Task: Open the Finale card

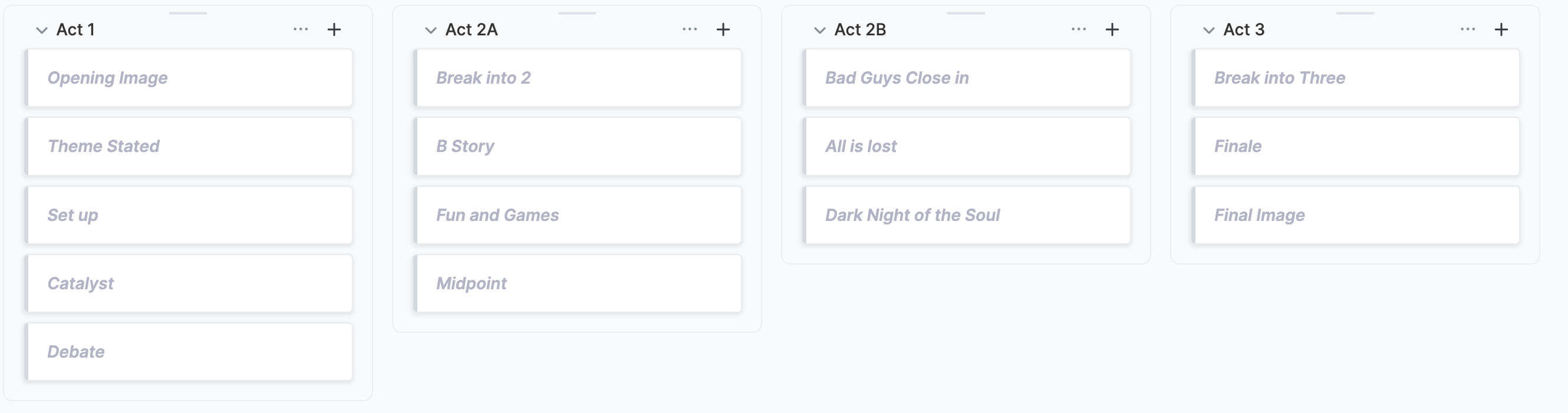Action: [1356, 146]
